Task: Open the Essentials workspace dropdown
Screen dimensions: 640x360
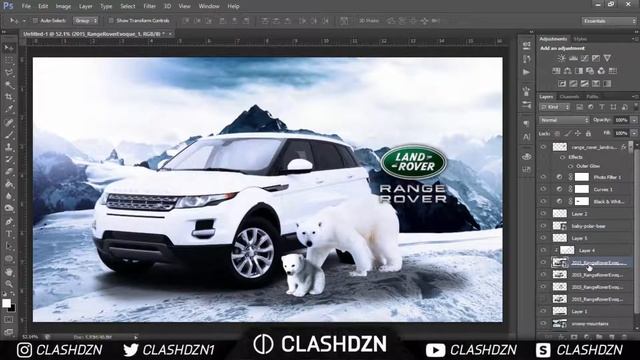Action: click(609, 21)
